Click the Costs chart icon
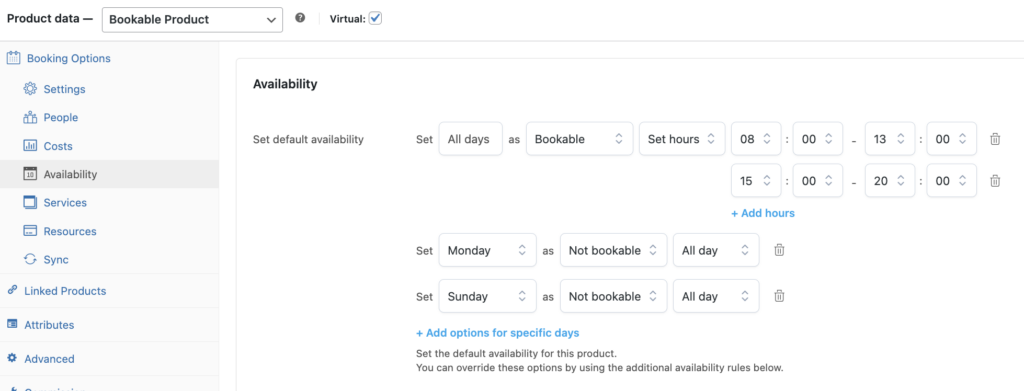 tap(30, 146)
